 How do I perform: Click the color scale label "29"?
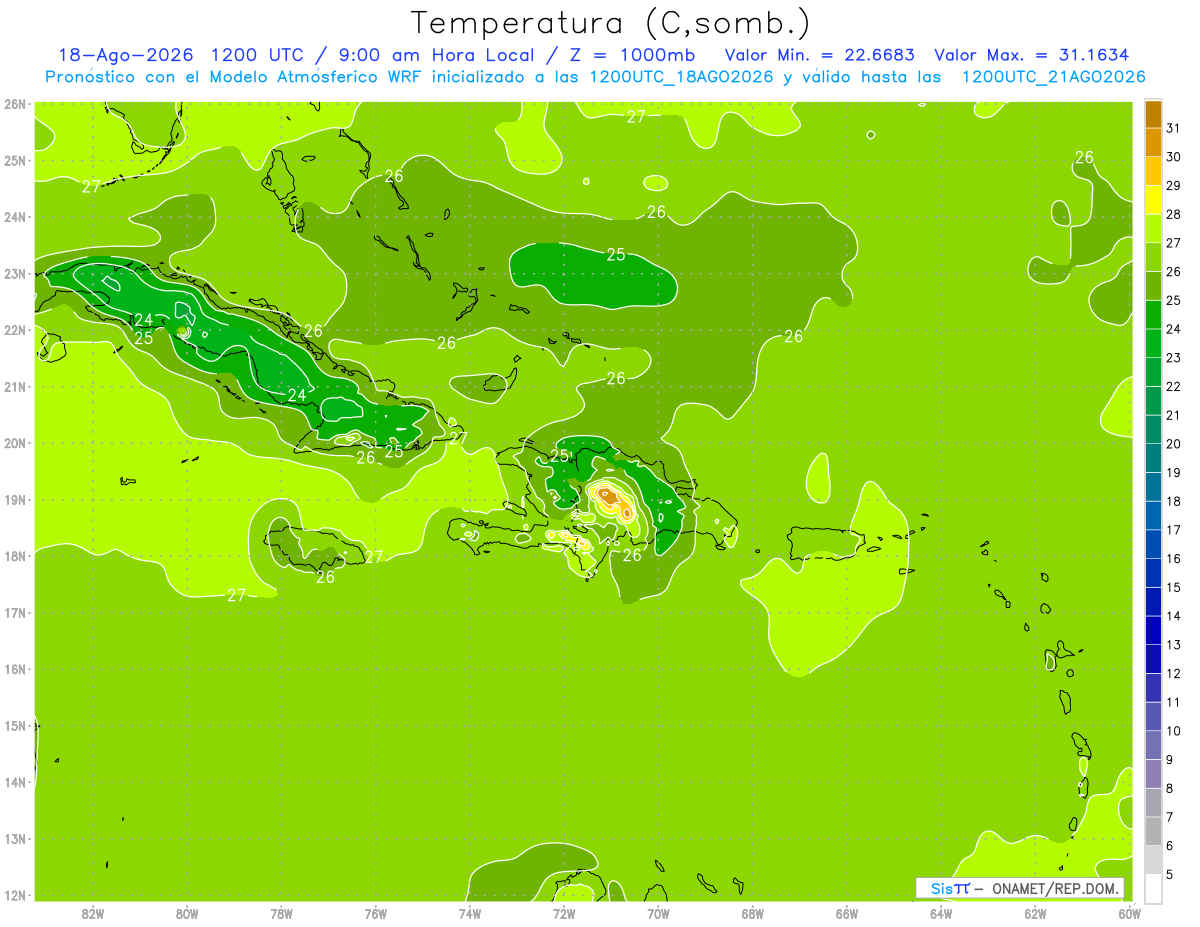point(1173,186)
